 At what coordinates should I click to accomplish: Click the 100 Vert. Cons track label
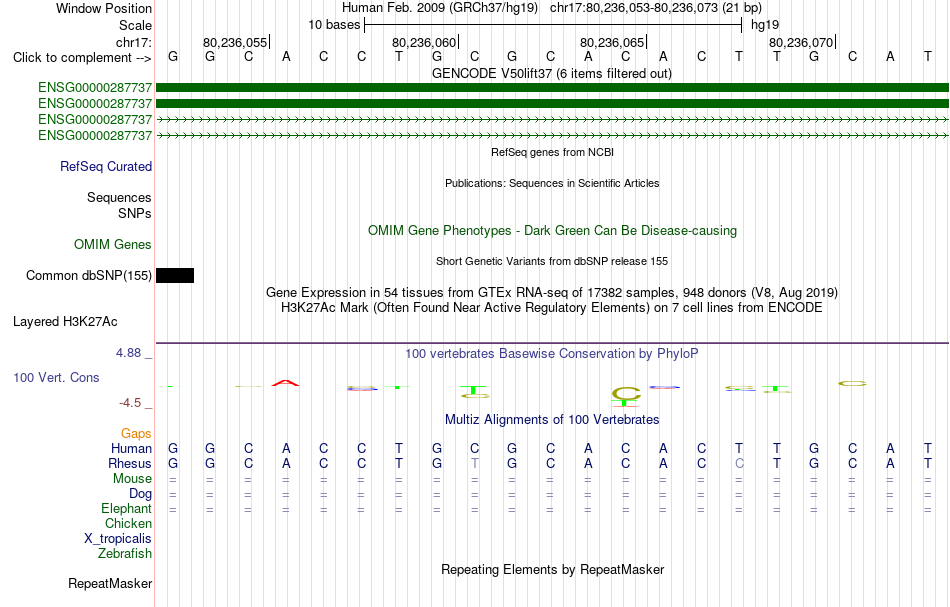coord(56,377)
